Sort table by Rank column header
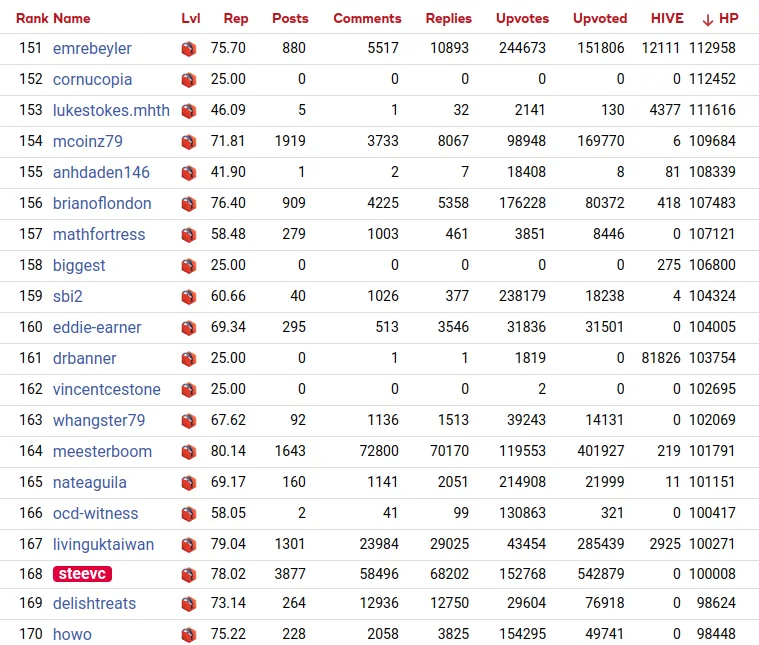759x645 pixels. tap(32, 18)
